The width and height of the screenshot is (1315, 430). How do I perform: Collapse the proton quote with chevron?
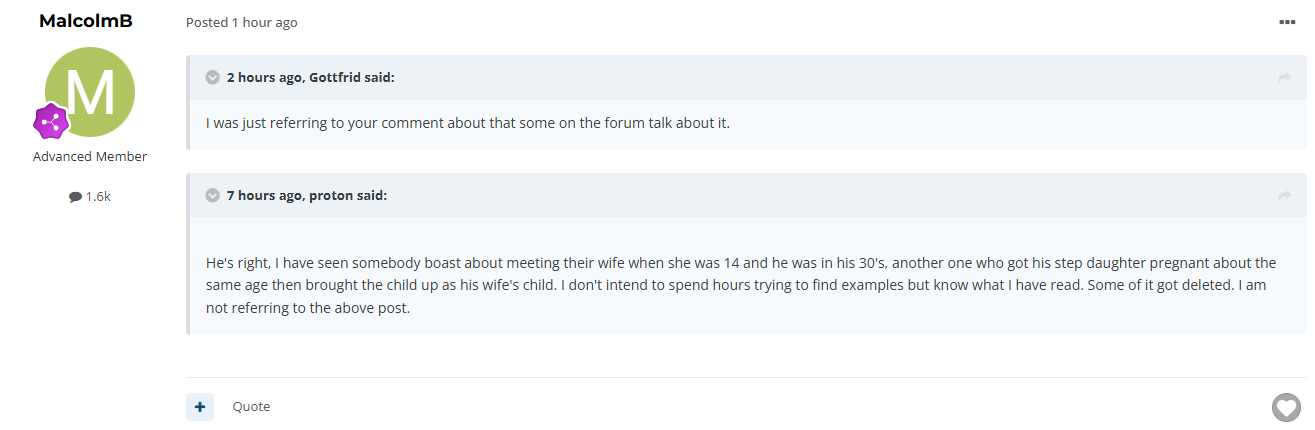tap(213, 196)
